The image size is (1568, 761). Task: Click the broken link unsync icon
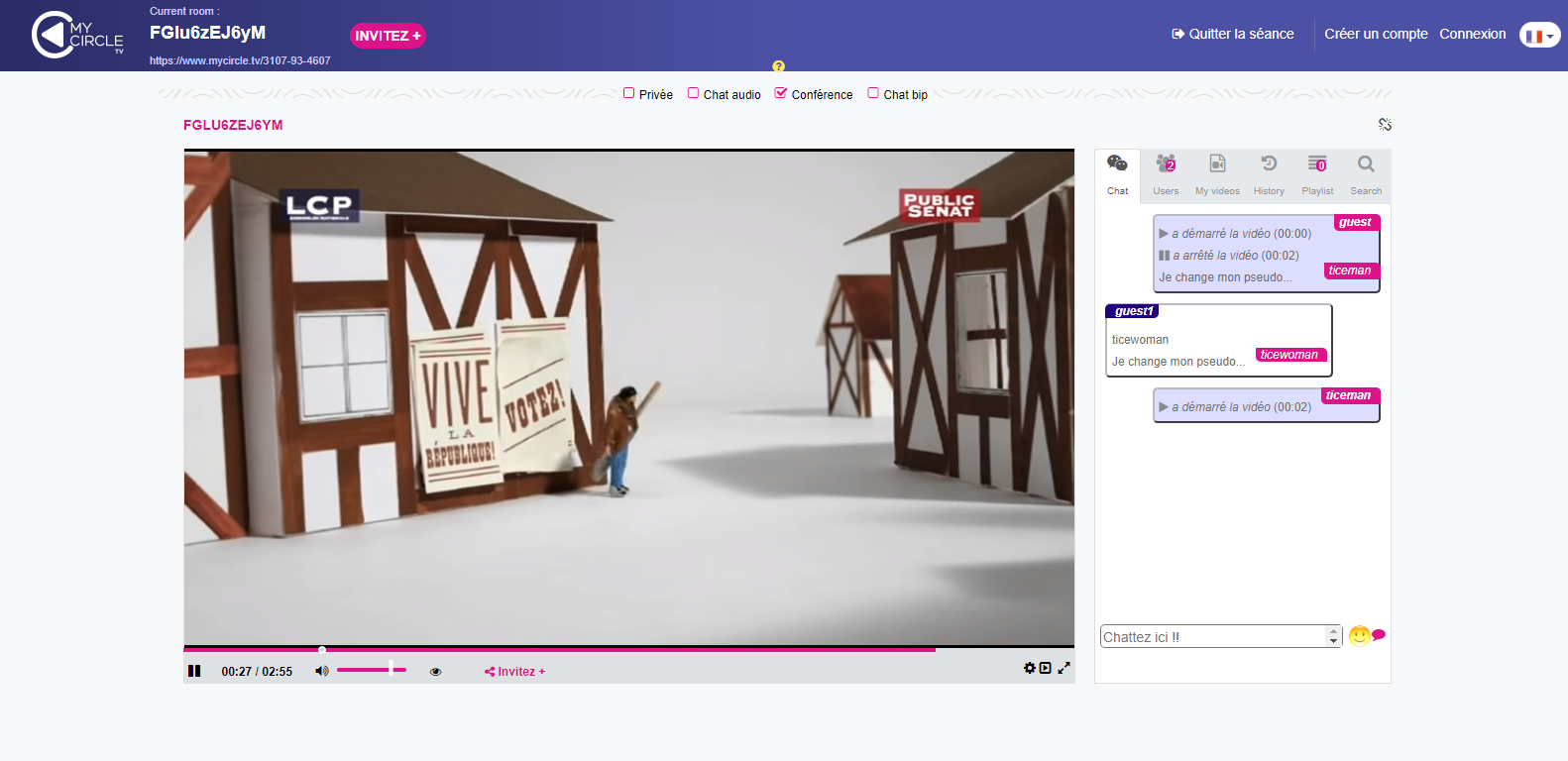1385,124
